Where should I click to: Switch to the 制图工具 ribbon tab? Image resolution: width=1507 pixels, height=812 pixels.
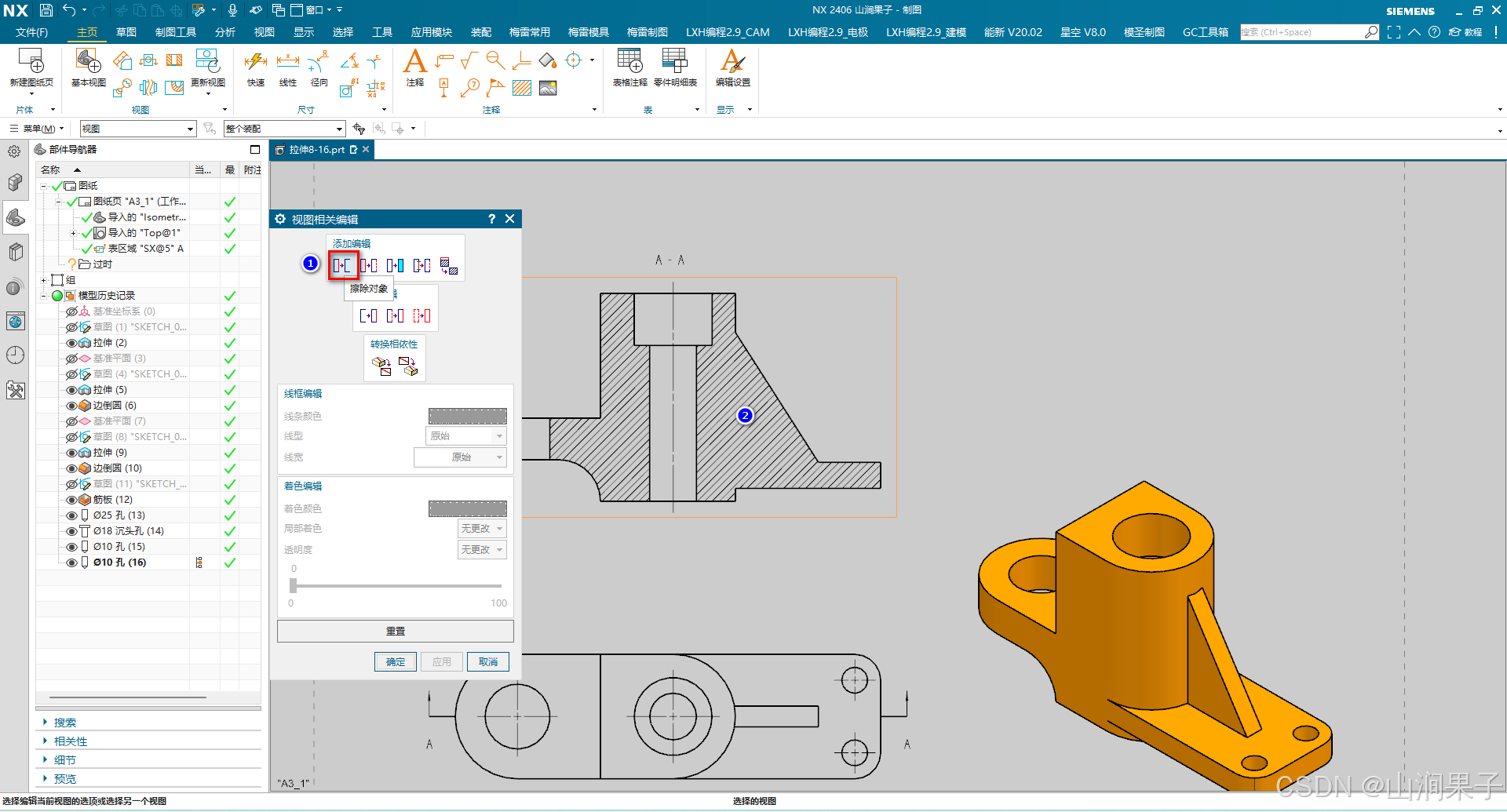tap(176, 32)
